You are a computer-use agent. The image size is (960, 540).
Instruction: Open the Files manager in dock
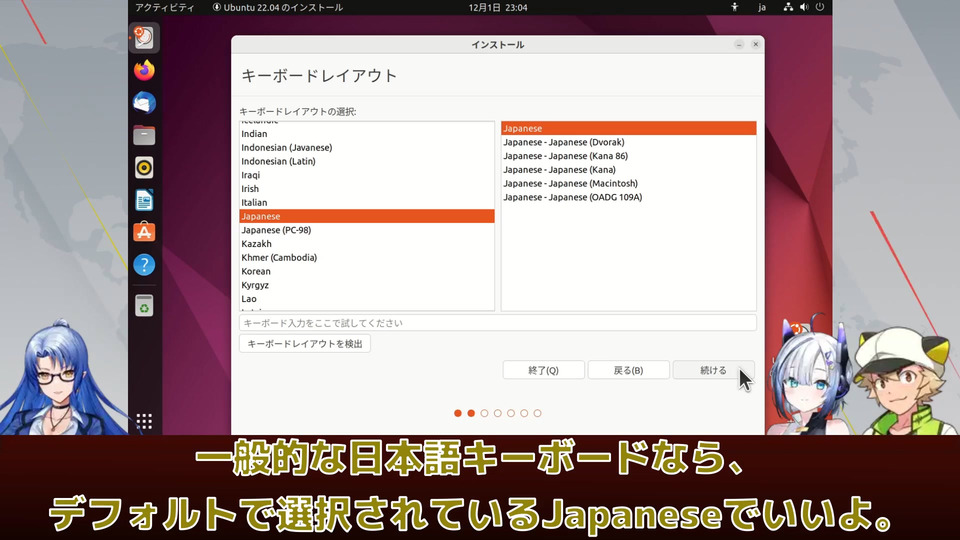coord(144,135)
